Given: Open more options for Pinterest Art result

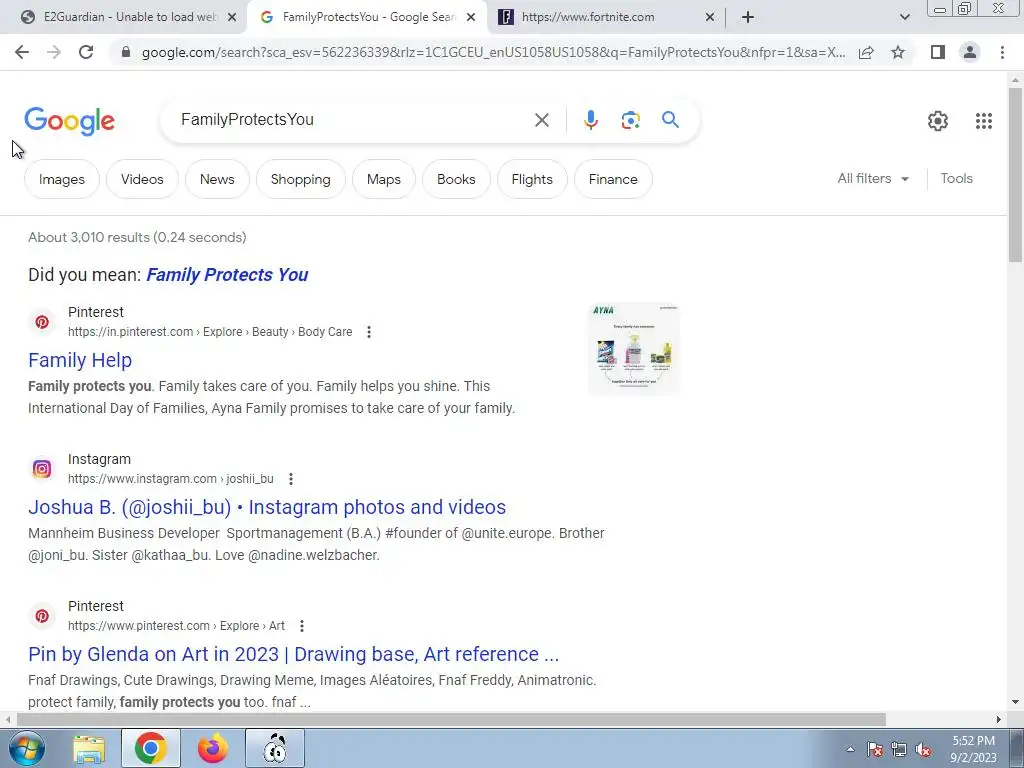Looking at the screenshot, I should click(302, 626).
